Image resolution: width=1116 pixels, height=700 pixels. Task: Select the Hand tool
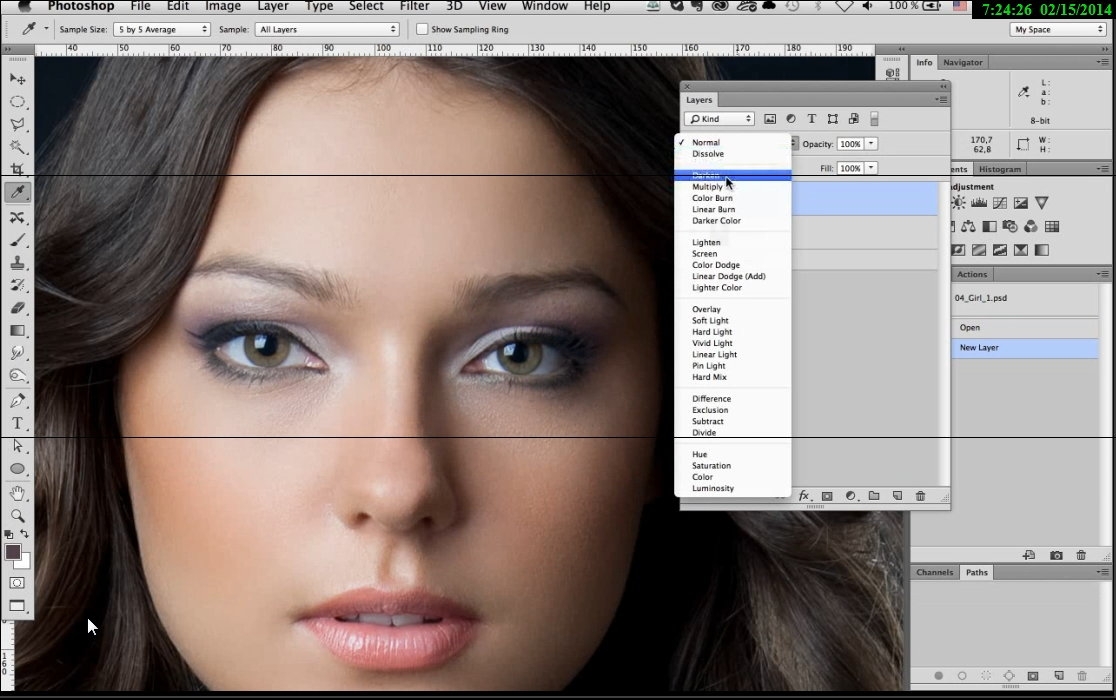(x=17, y=493)
